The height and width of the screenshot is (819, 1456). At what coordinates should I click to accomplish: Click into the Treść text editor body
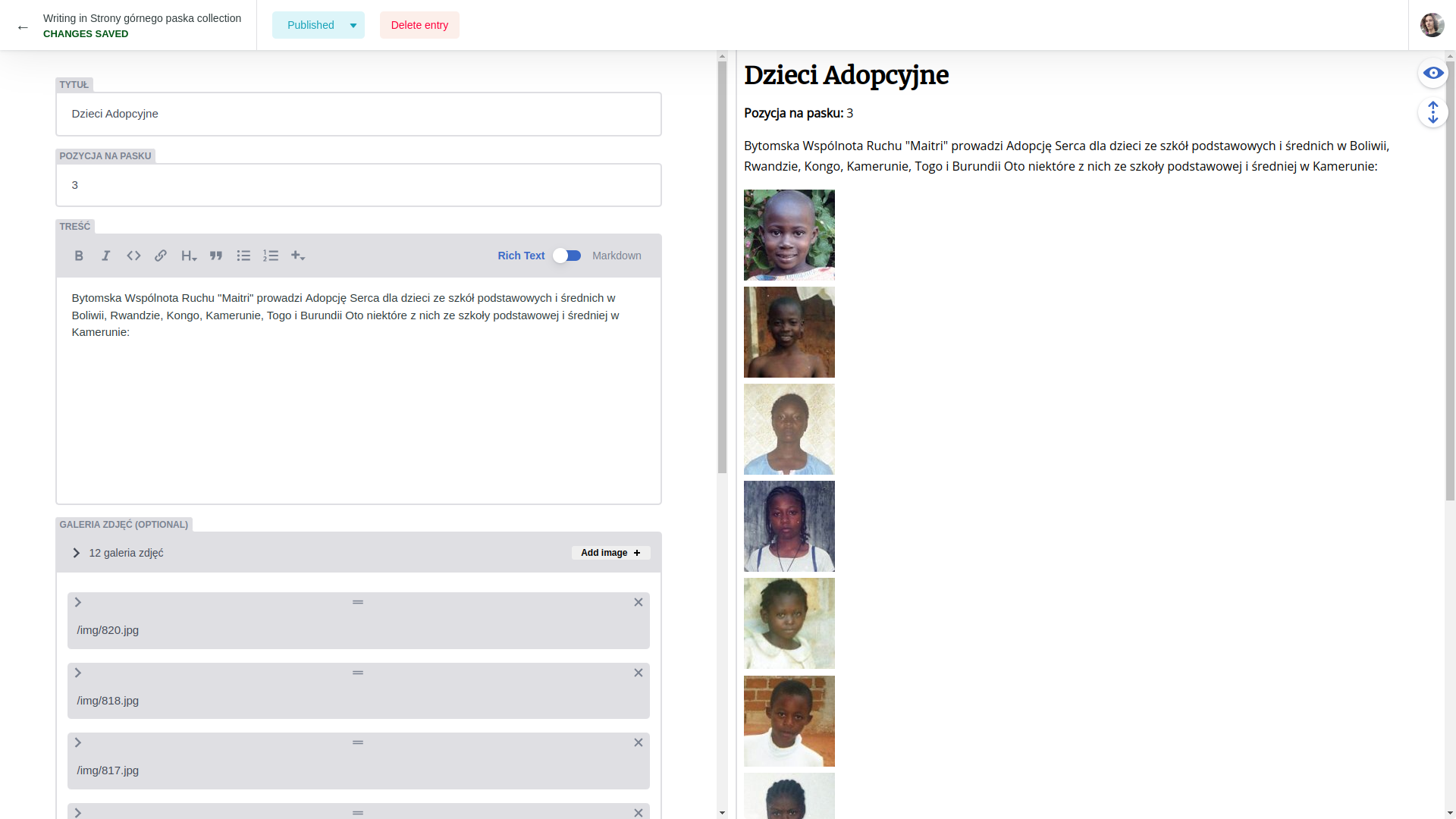pyautogui.click(x=359, y=391)
